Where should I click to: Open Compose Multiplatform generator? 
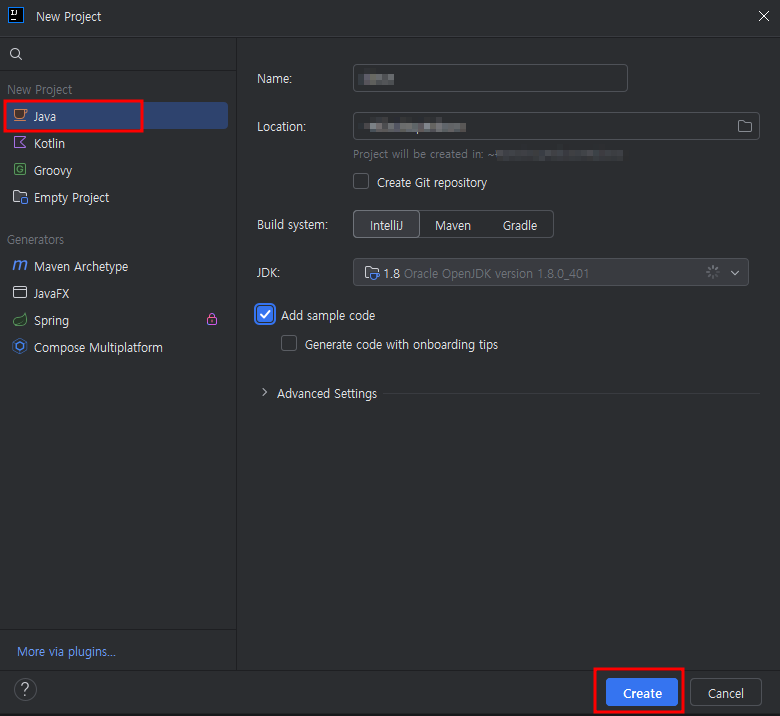(116, 347)
